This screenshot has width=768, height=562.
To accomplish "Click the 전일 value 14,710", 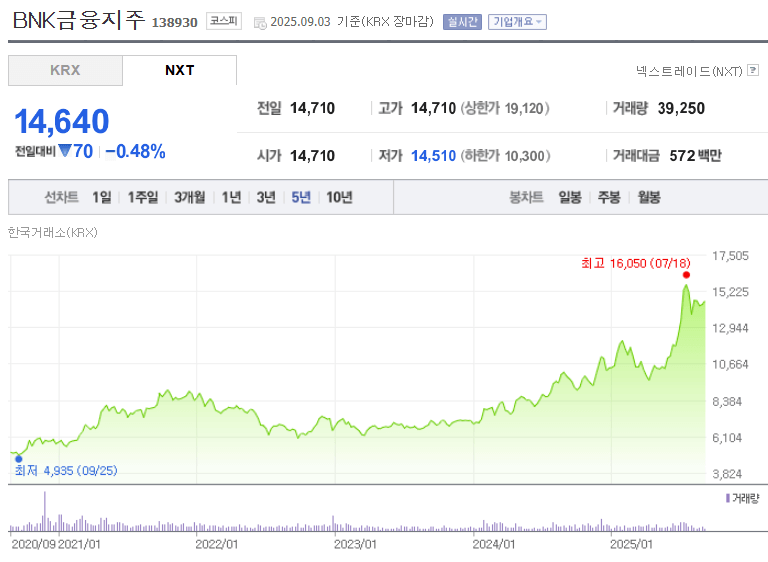I will pos(312,108).
